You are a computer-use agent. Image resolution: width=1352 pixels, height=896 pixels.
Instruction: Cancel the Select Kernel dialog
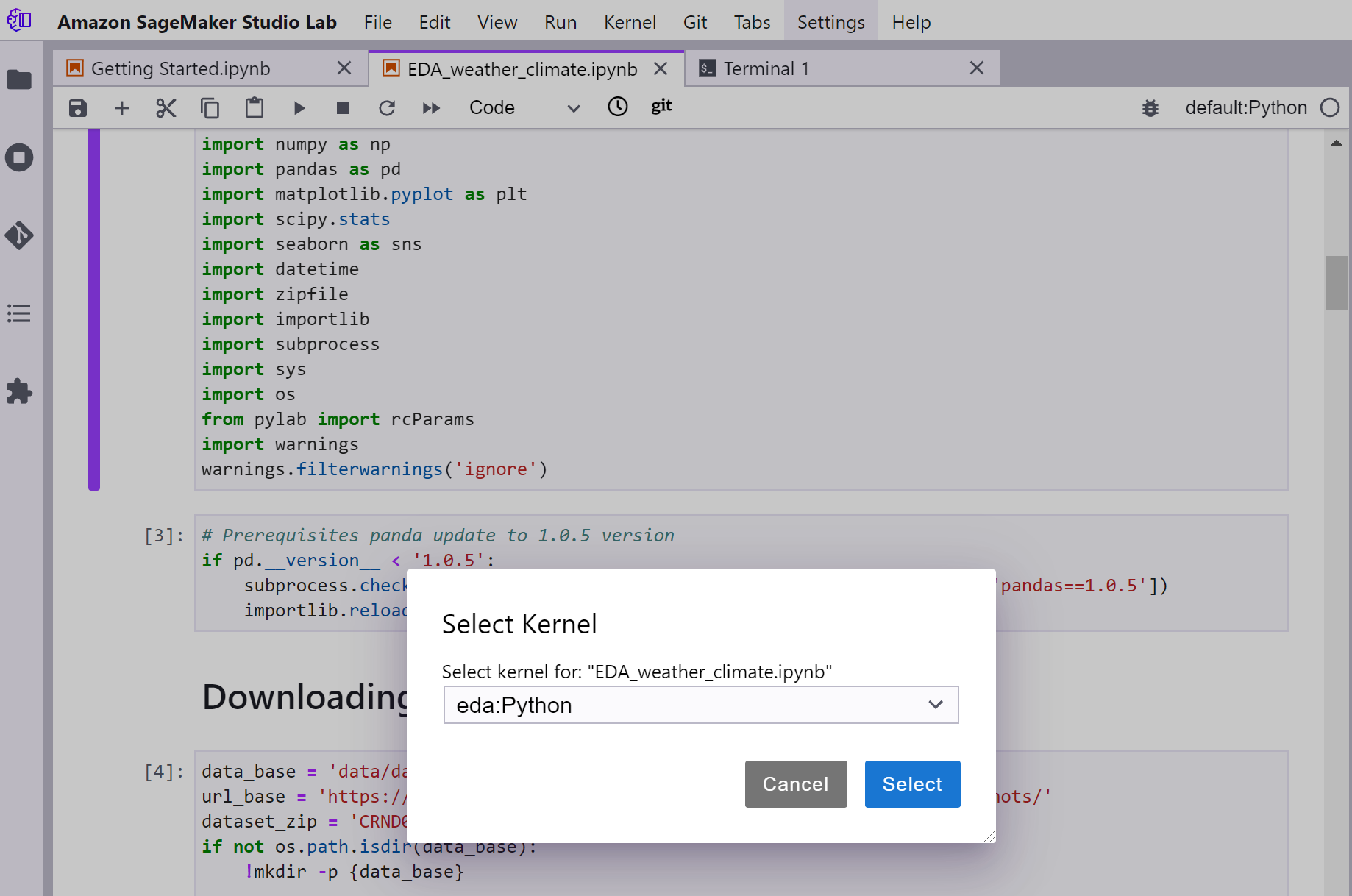[x=795, y=784]
